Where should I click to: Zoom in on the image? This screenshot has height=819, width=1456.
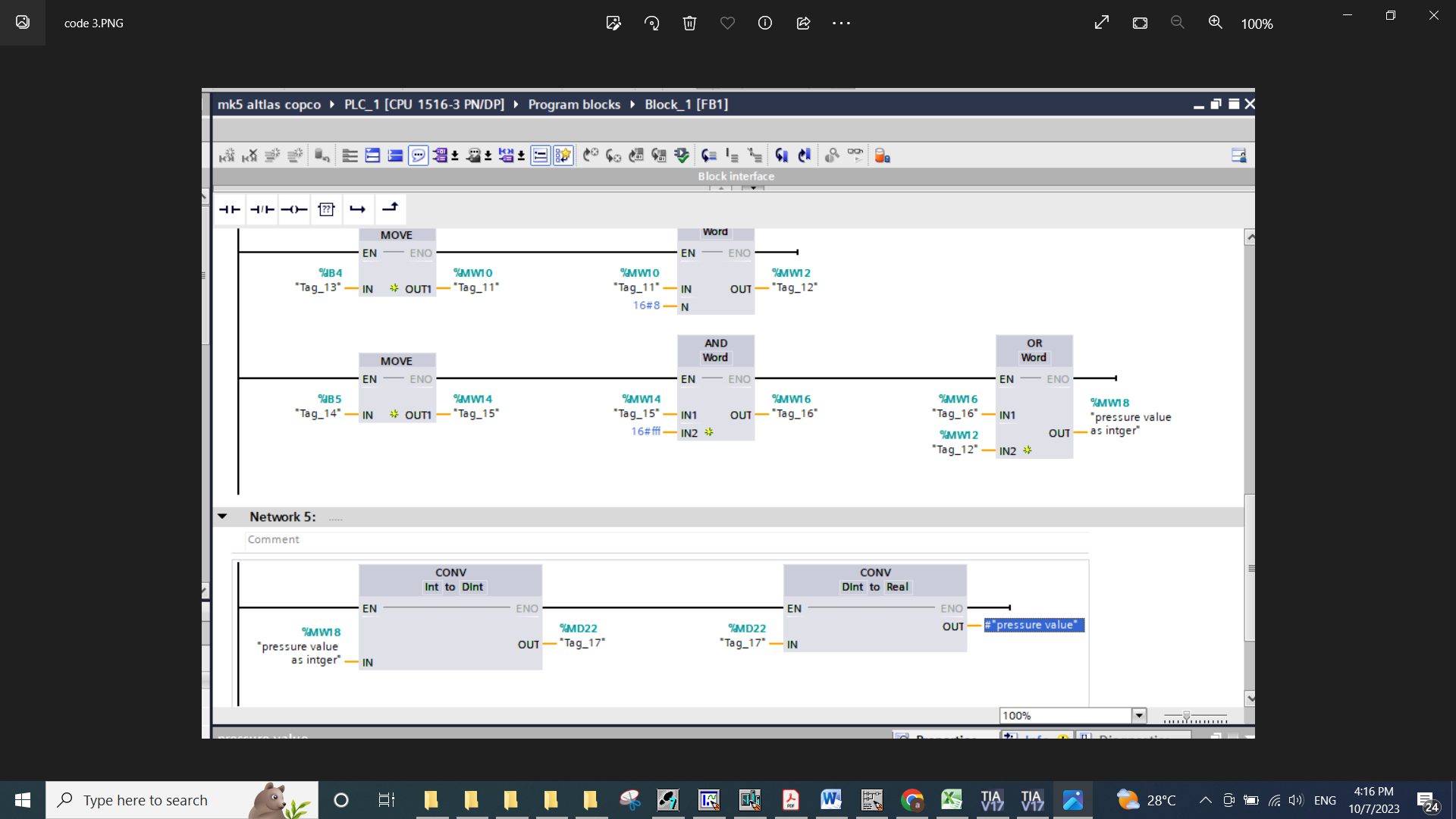[1215, 23]
